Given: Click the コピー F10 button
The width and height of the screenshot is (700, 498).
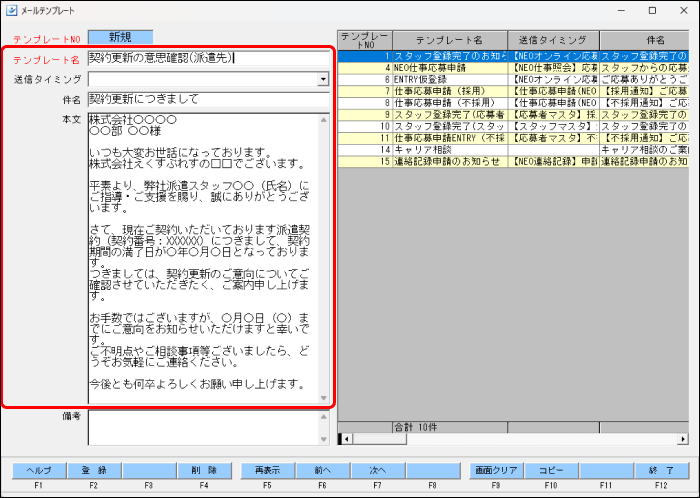Looking at the screenshot, I should click(x=551, y=470).
